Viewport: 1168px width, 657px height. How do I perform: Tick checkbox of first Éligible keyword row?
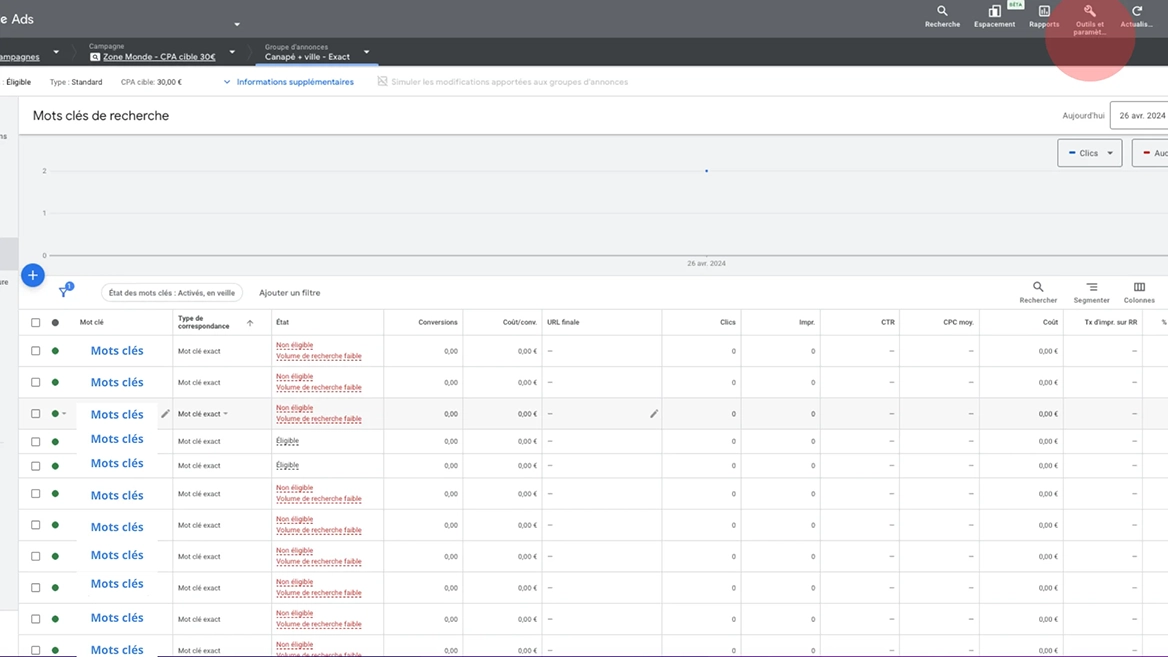35,442
